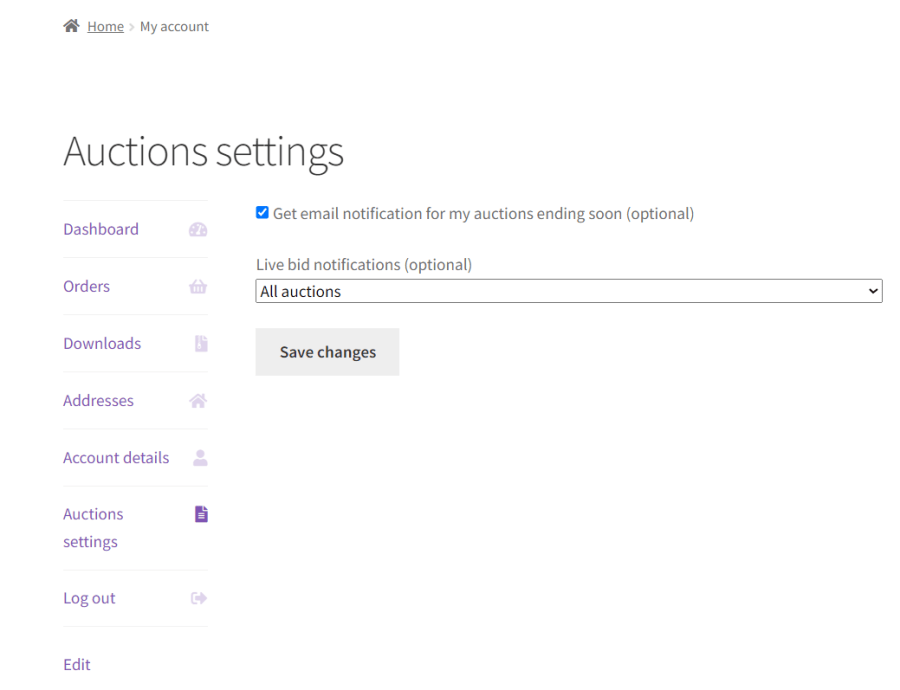900x690 pixels.
Task: Click the My account breadcrumb text
Action: [x=174, y=26]
